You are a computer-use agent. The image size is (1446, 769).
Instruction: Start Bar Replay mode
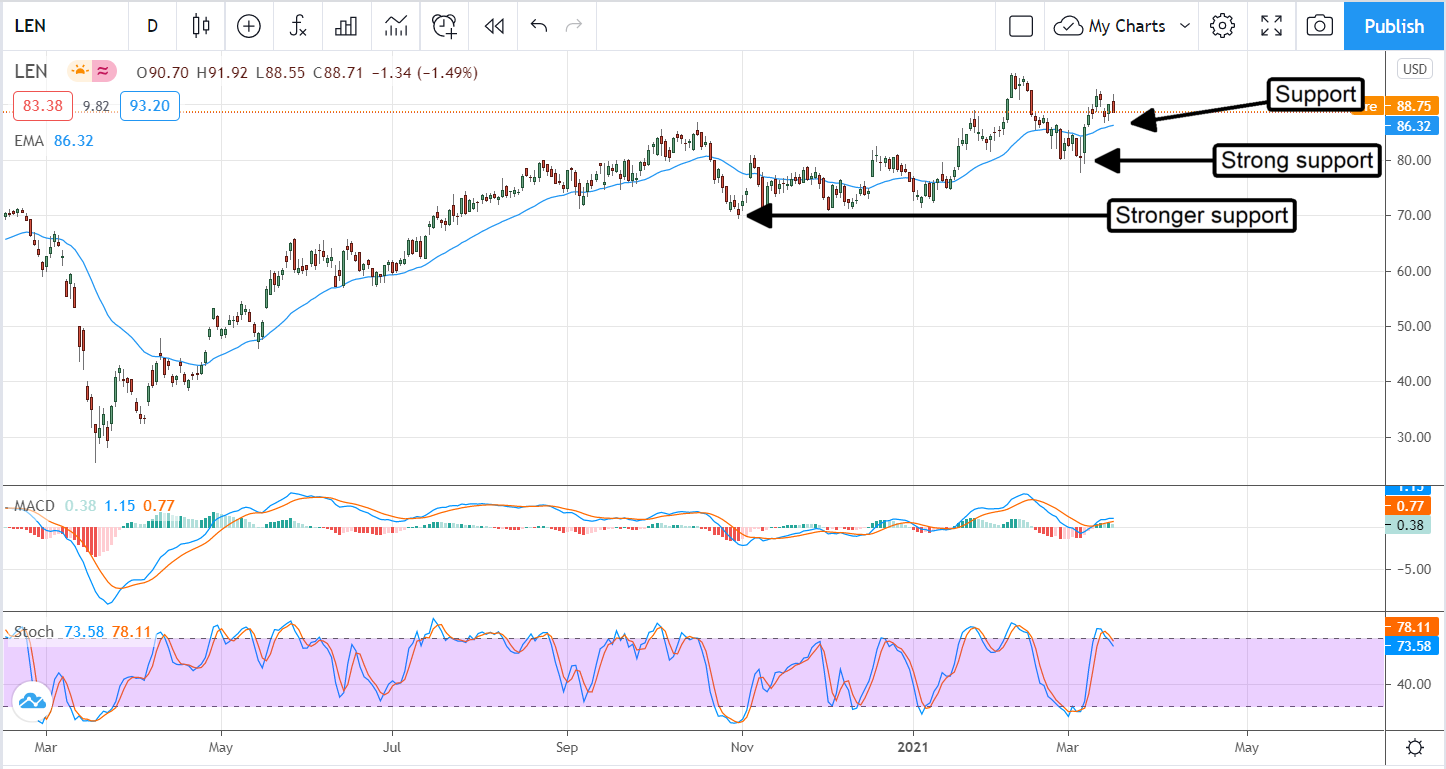point(493,26)
